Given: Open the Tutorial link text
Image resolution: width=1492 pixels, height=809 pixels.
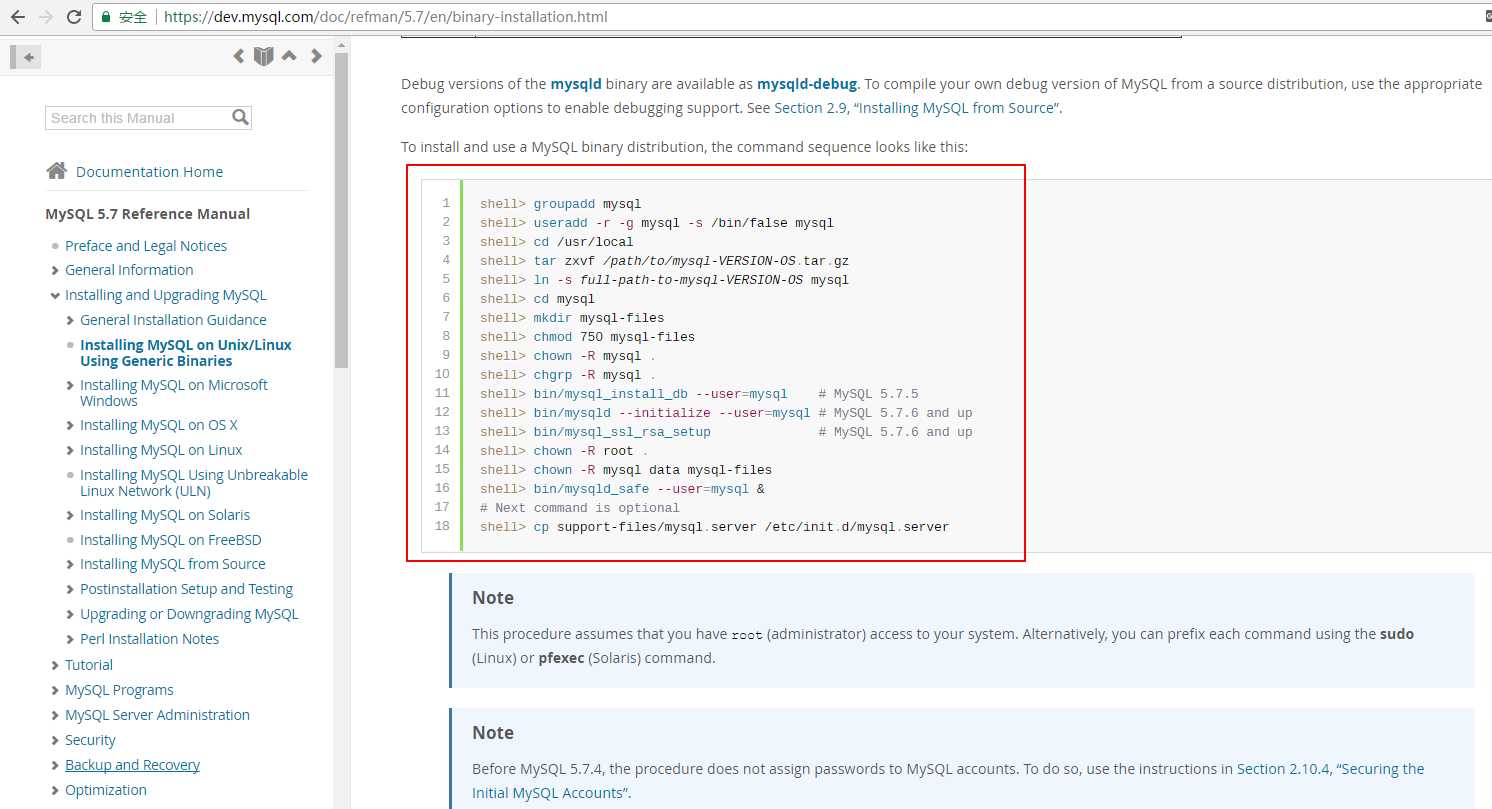Looking at the screenshot, I should pos(89,665).
